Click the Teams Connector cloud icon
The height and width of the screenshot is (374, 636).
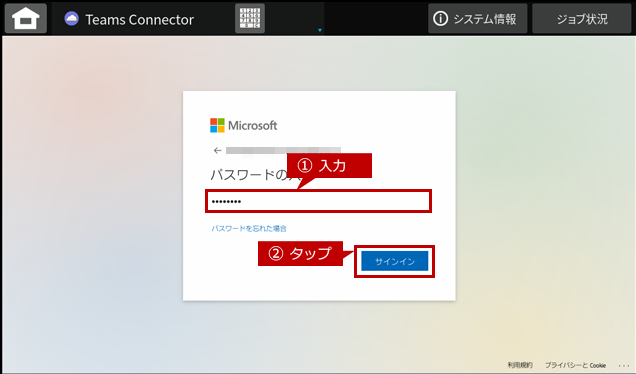click(x=72, y=19)
